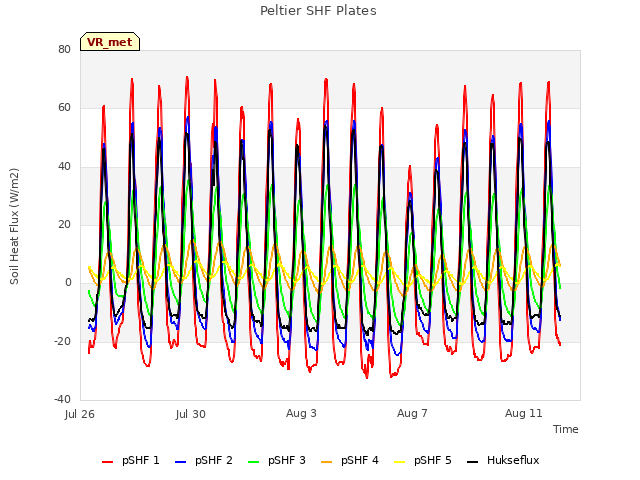Click the VR_met annotation label

110,42
